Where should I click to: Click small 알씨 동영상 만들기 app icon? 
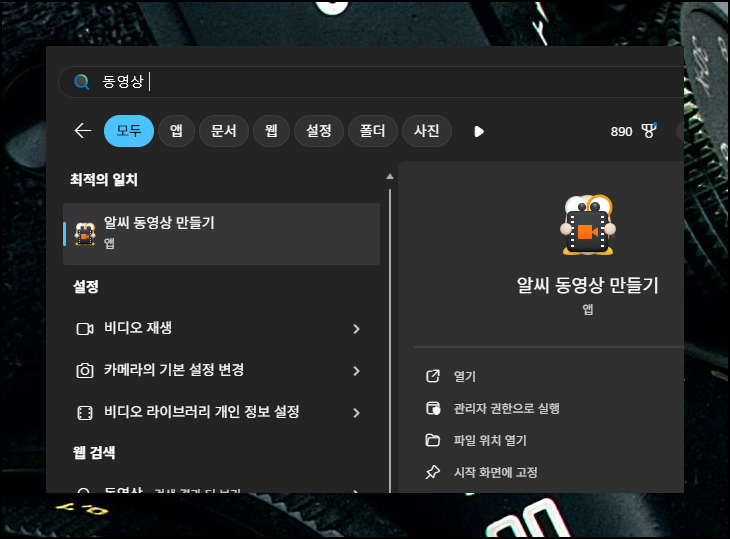click(85, 234)
